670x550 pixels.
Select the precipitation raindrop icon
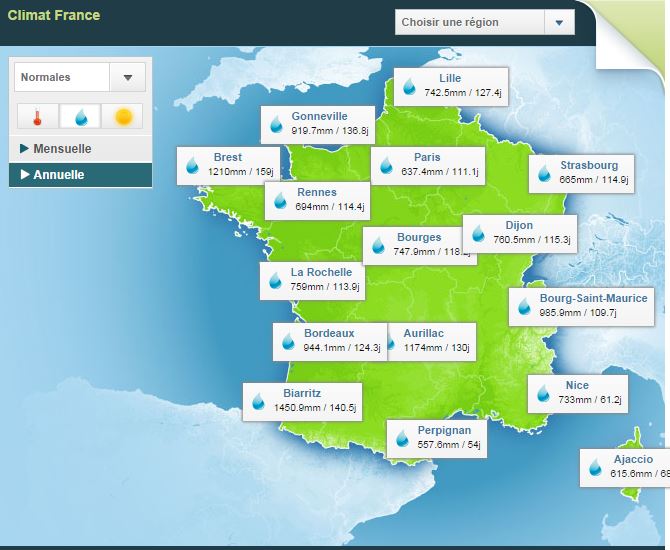point(80,117)
